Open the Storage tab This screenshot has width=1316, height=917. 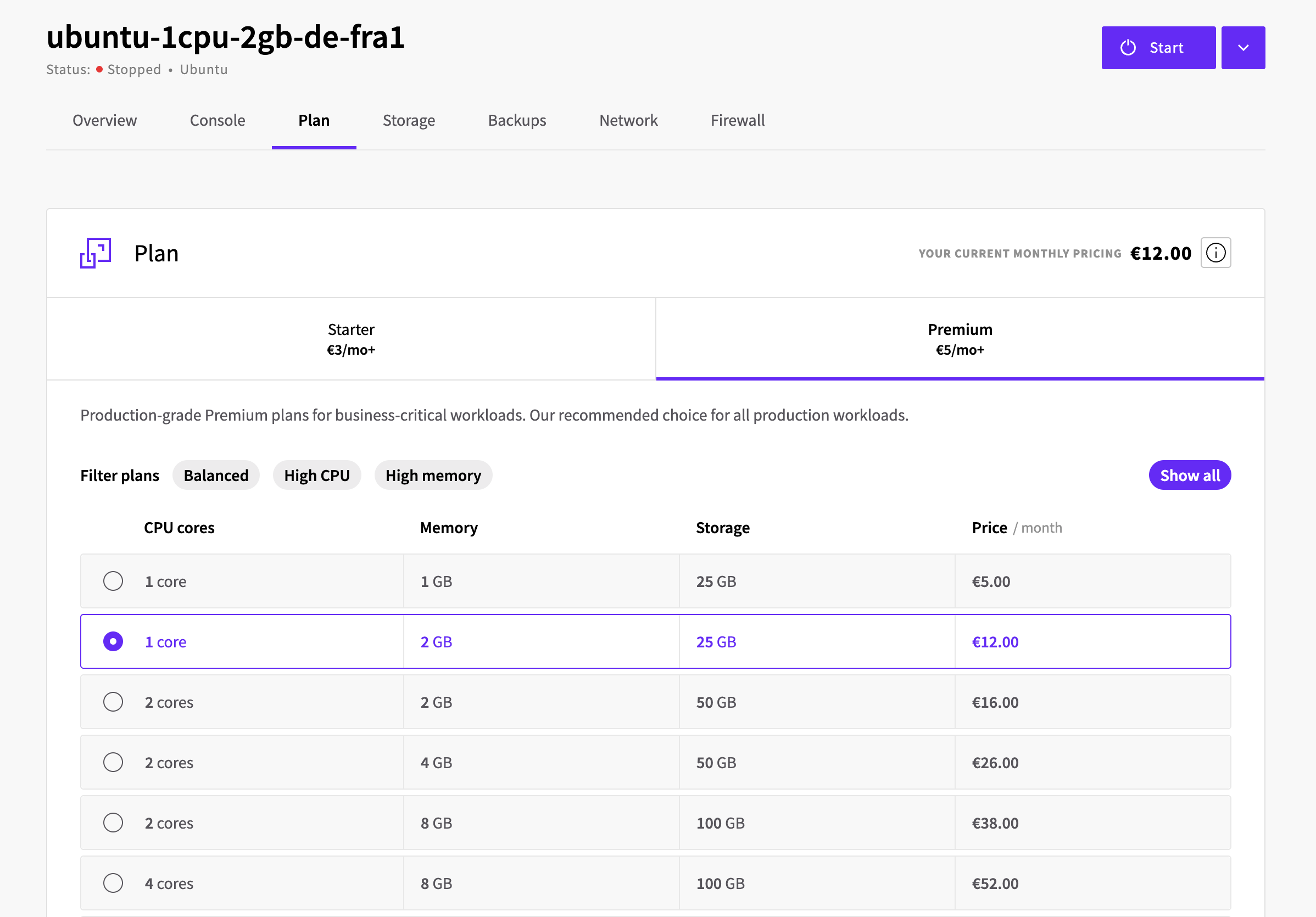tap(409, 120)
